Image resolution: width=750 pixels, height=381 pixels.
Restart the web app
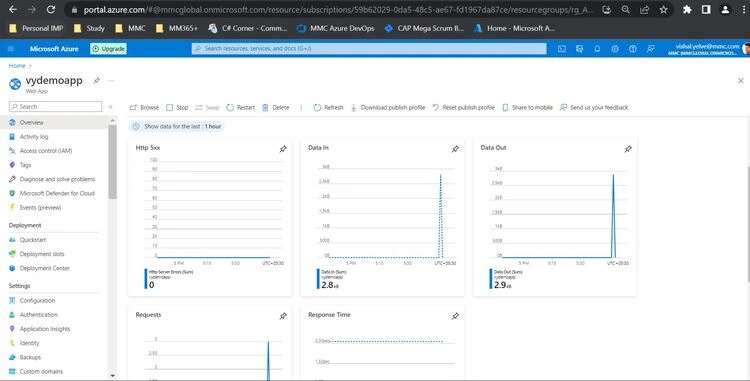[241, 108]
